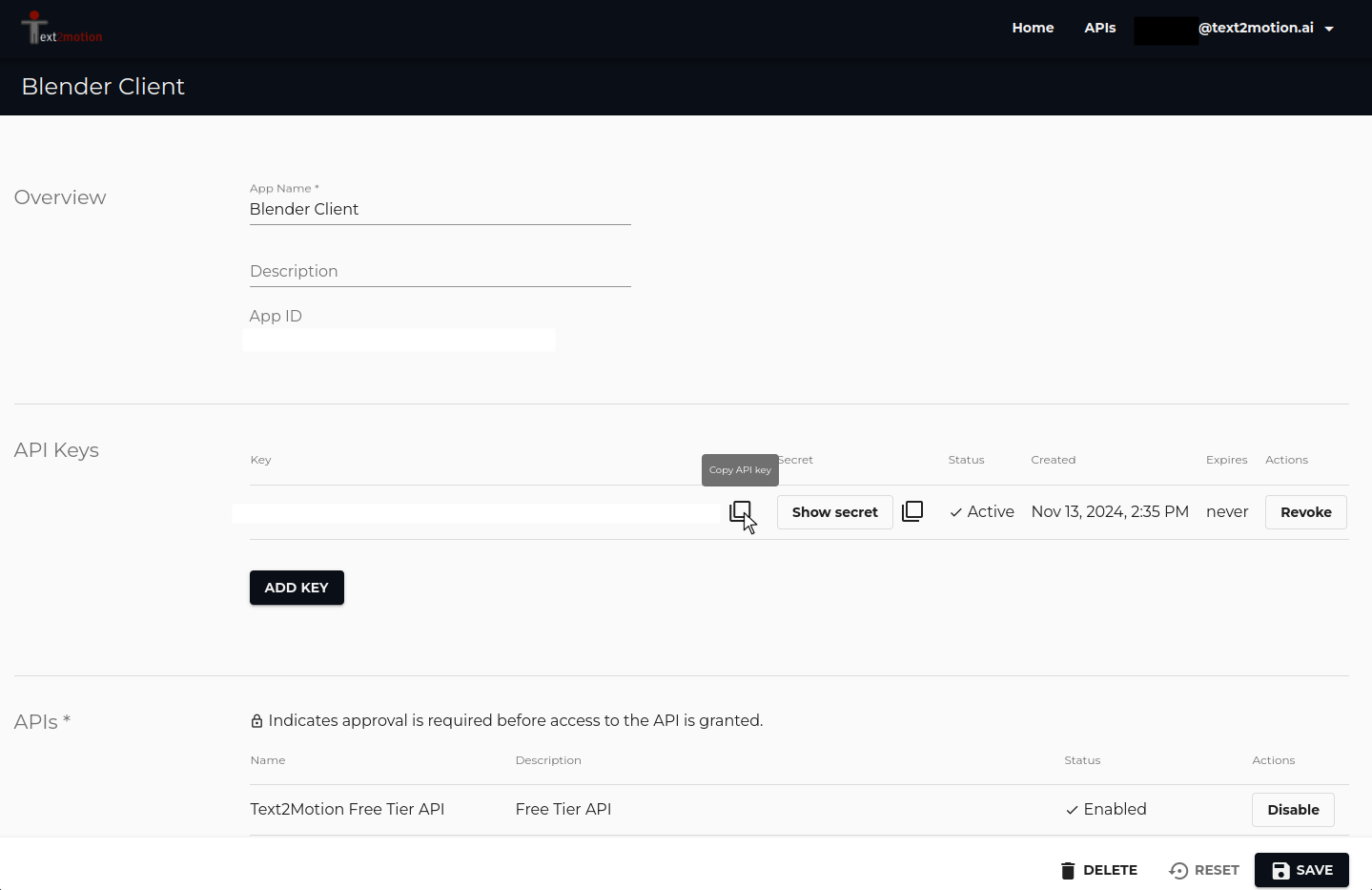Image resolution: width=1372 pixels, height=890 pixels.
Task: Focus the App Name input field
Action: click(x=440, y=209)
